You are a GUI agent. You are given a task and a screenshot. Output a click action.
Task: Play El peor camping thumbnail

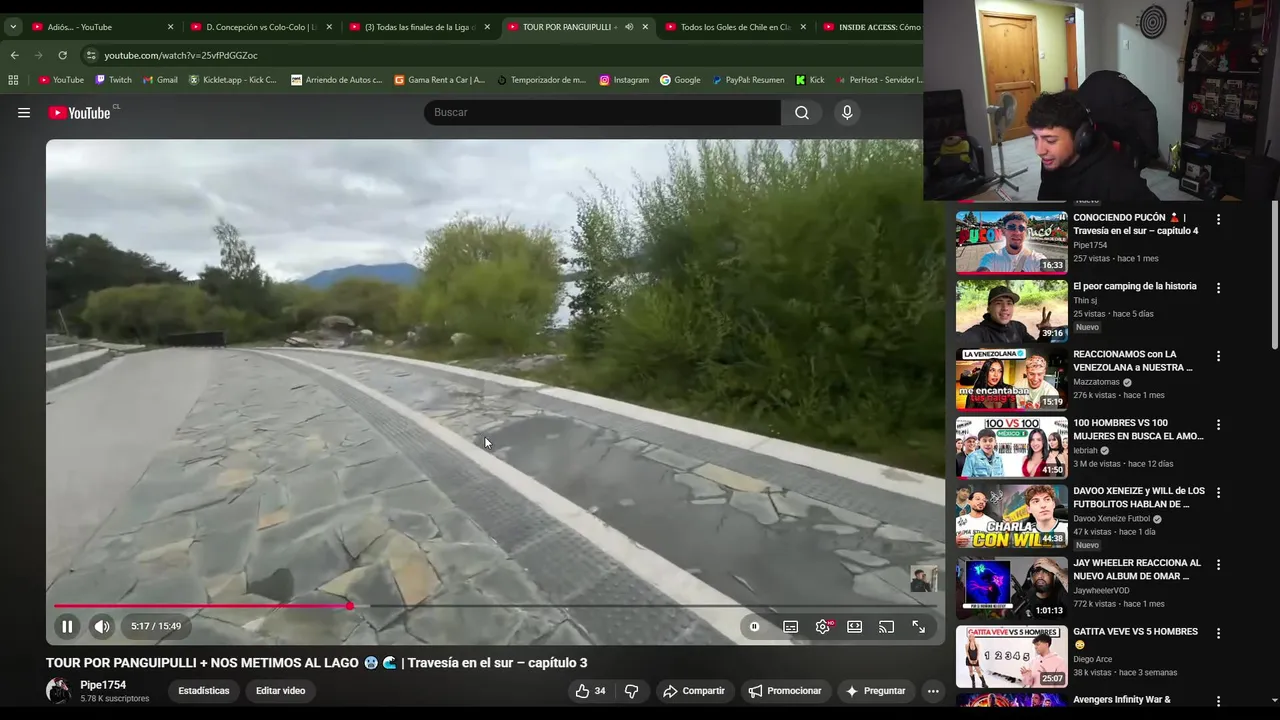pos(1011,311)
